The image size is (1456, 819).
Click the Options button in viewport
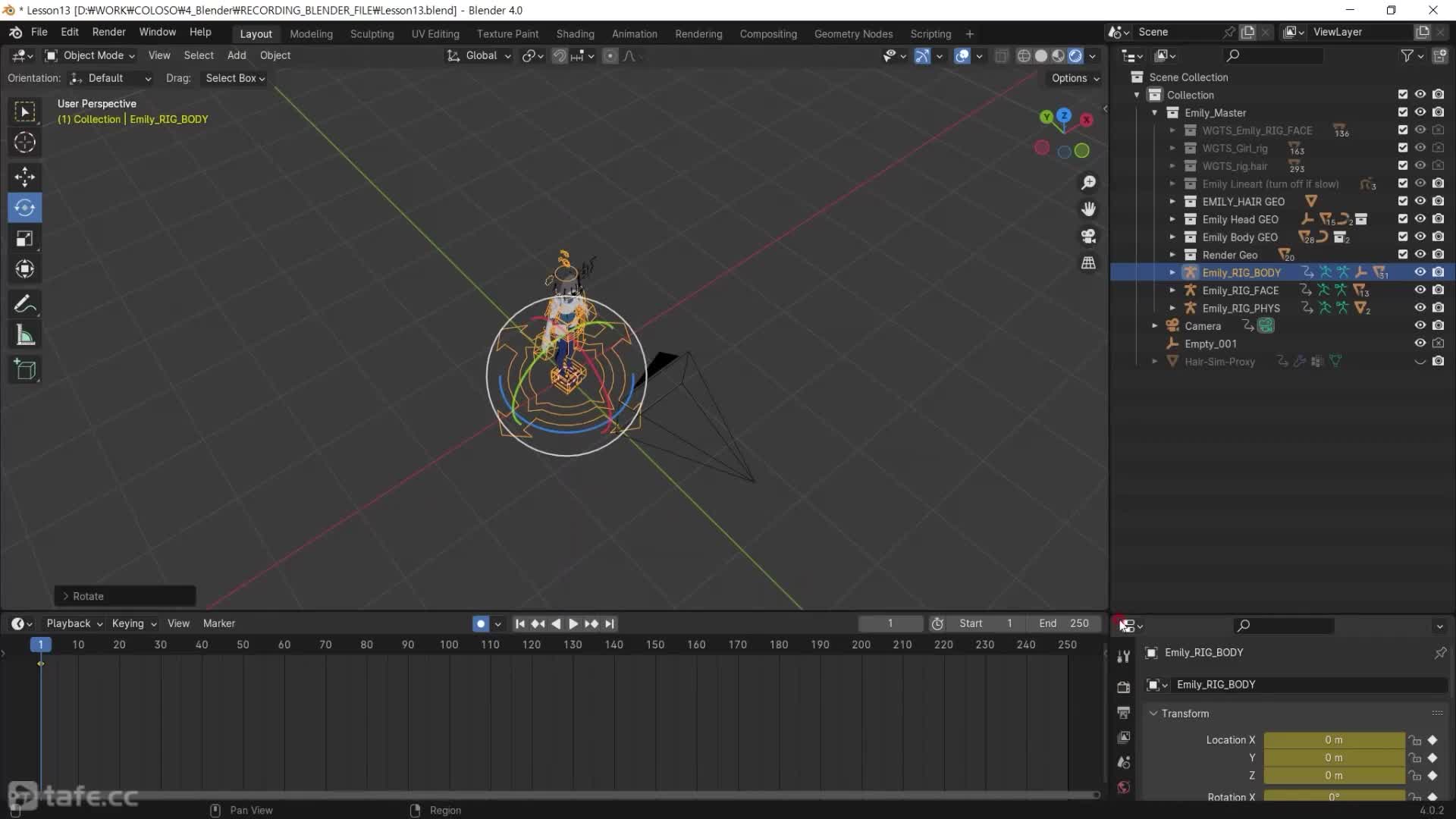click(1075, 78)
